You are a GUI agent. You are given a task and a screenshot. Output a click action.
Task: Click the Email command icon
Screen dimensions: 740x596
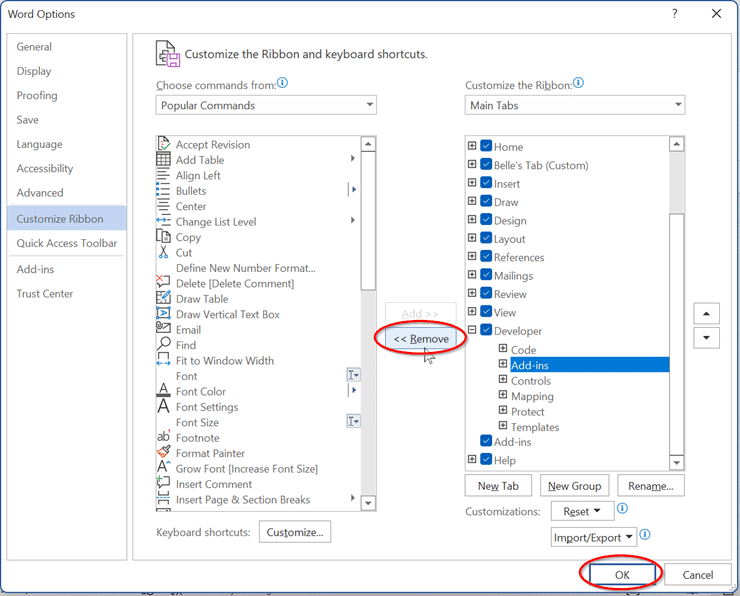coord(163,327)
